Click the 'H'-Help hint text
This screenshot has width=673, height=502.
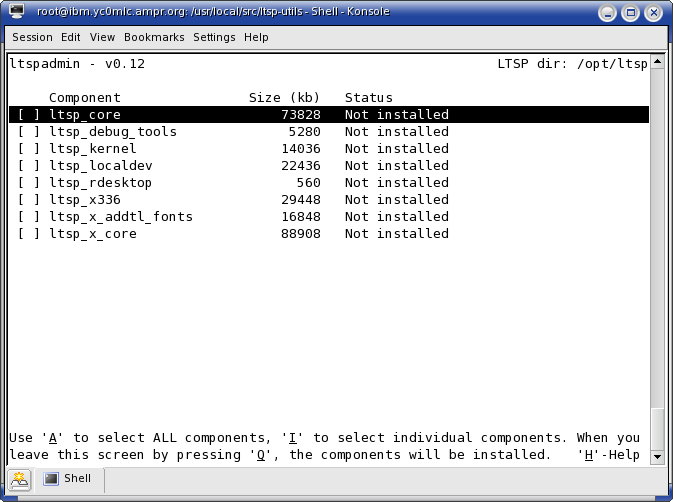click(x=609, y=455)
